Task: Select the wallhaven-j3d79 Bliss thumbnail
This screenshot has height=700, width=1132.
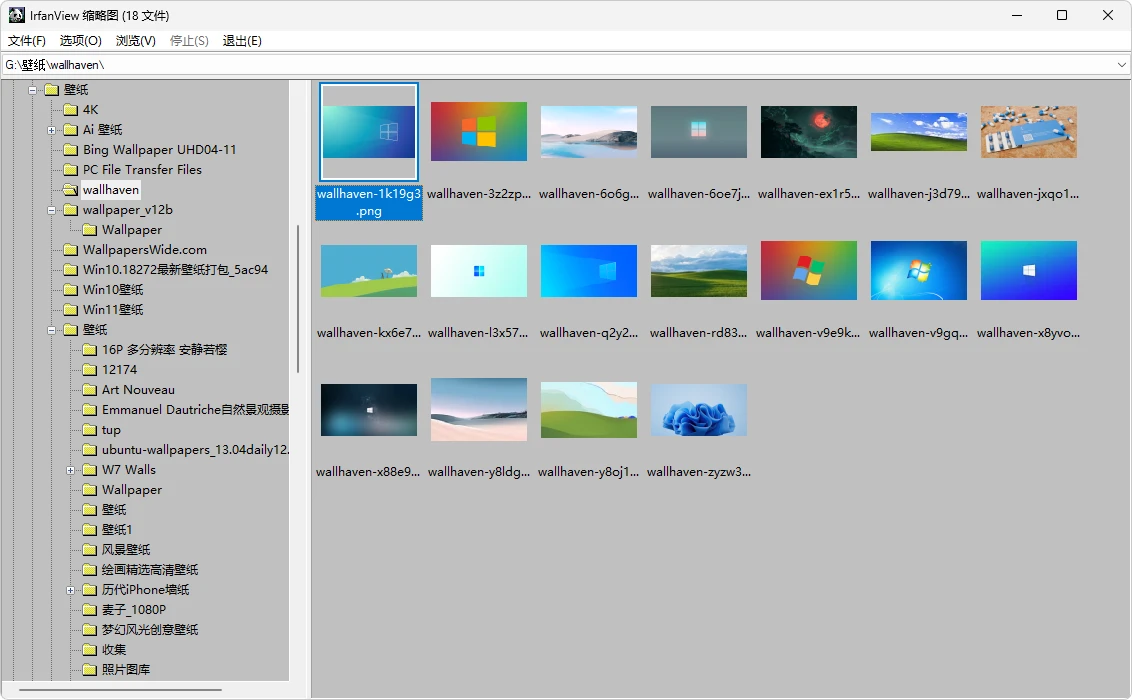Action: click(x=918, y=132)
